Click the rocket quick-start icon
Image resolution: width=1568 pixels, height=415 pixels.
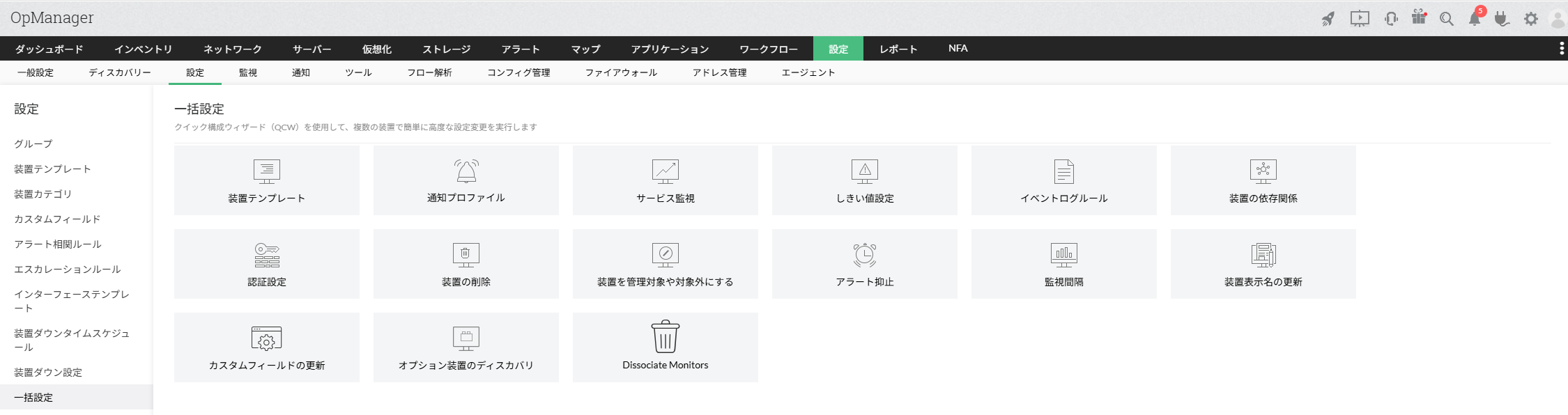(x=1328, y=19)
